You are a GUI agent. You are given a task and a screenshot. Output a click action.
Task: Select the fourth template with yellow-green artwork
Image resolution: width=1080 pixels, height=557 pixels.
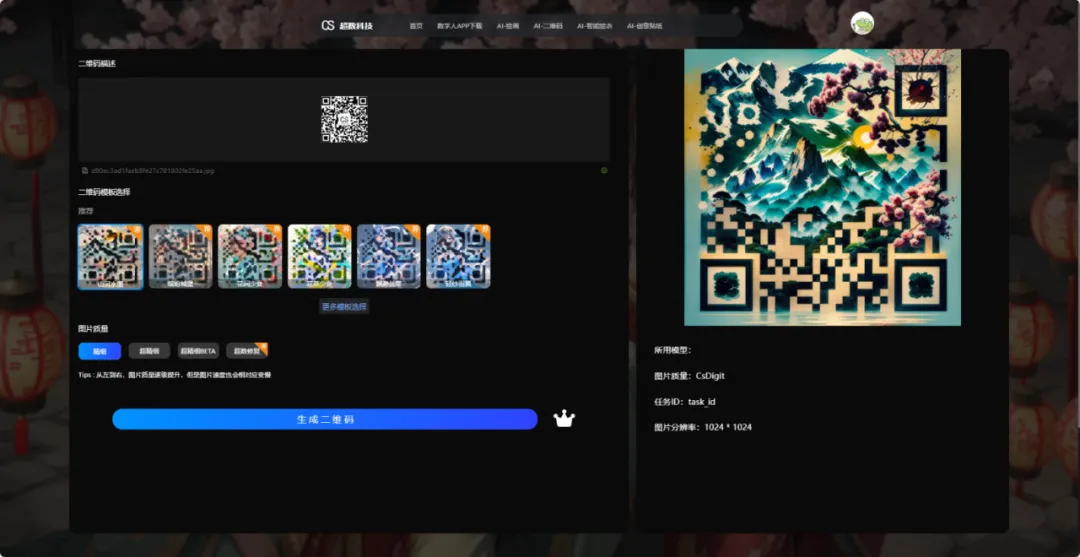pyautogui.click(x=320, y=256)
